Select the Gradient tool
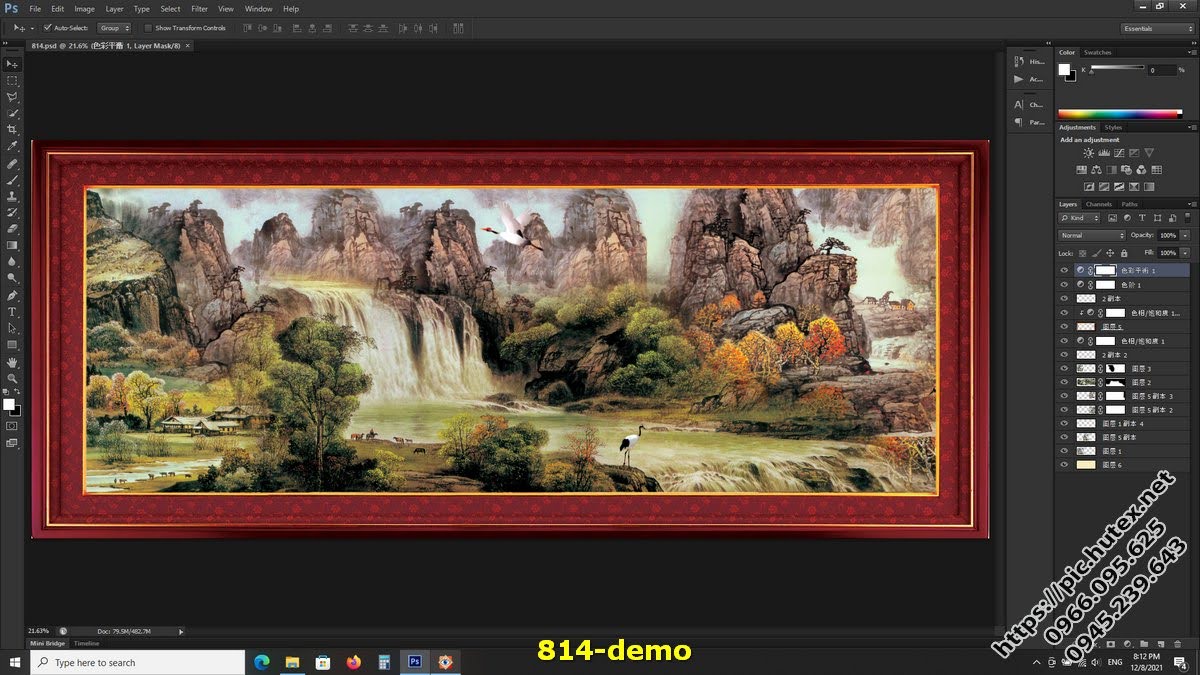 pyautogui.click(x=12, y=245)
